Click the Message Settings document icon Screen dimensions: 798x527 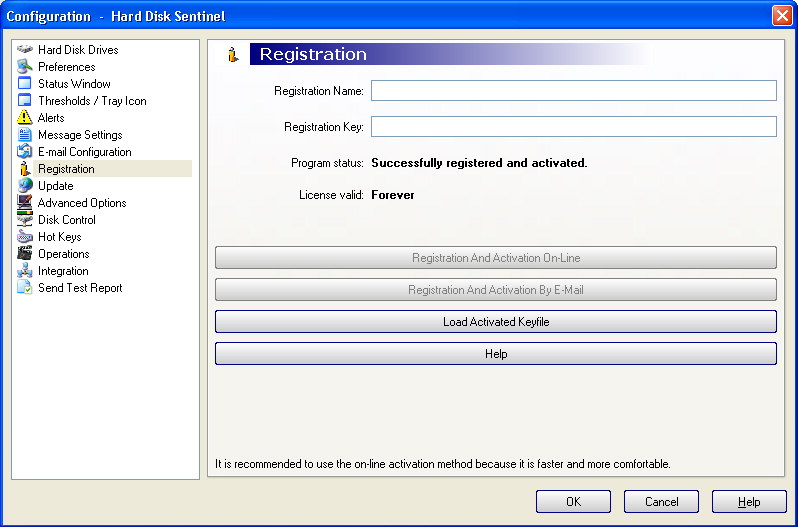click(x=24, y=134)
